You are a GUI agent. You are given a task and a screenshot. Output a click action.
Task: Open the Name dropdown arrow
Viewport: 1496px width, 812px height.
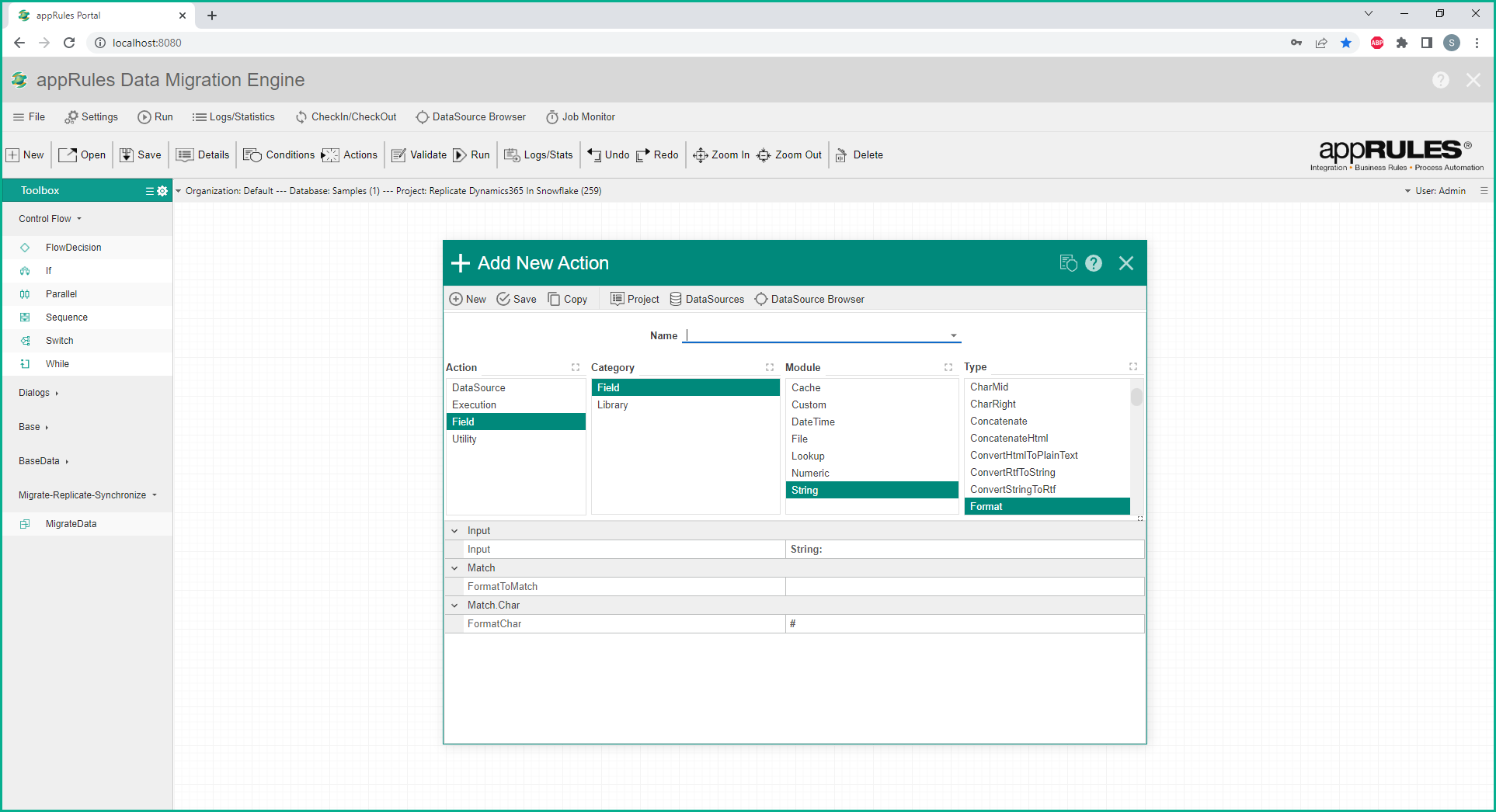point(954,336)
